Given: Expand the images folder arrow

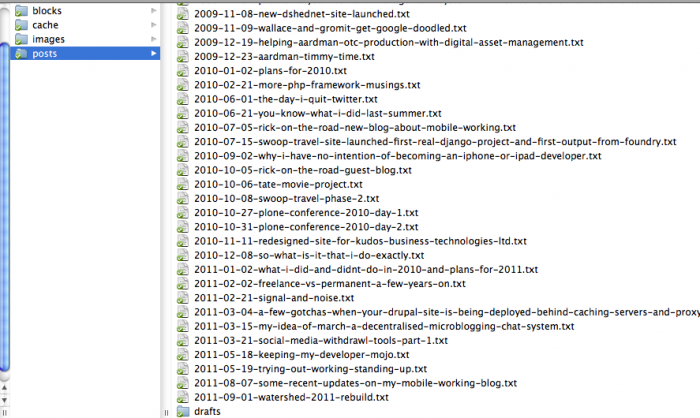Looking at the screenshot, I should click(154, 39).
